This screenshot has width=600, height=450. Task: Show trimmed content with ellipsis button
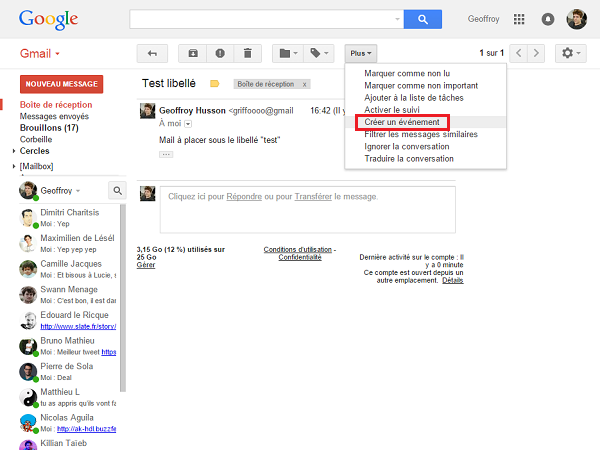point(166,154)
